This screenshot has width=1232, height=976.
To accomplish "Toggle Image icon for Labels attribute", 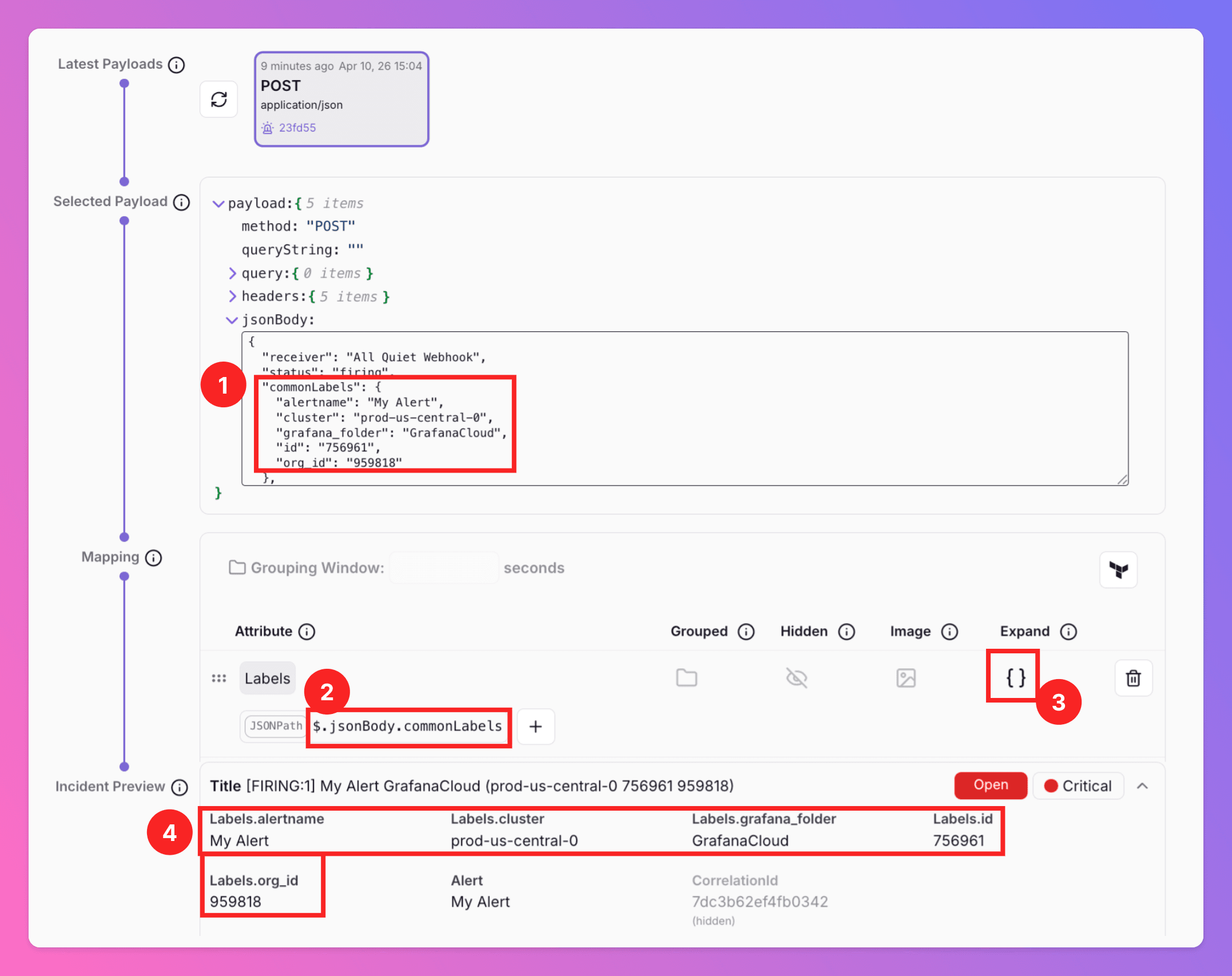I will click(x=906, y=678).
